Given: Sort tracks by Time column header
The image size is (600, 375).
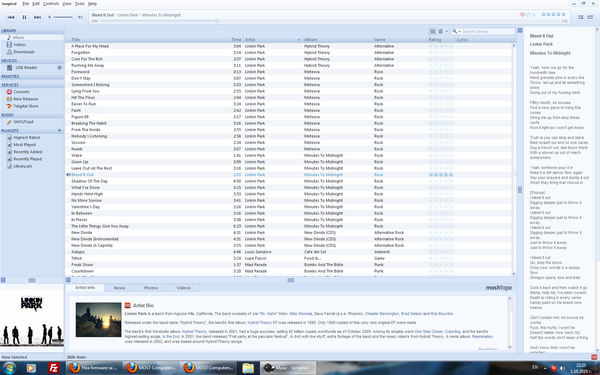Looking at the screenshot, I should pyautogui.click(x=235, y=39).
